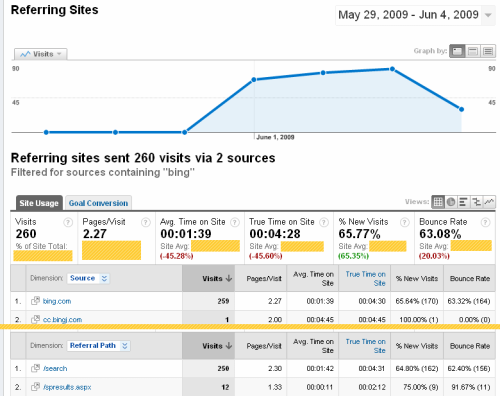
Task: Click the 259 visits cell for bing.com
Action: [209, 301]
